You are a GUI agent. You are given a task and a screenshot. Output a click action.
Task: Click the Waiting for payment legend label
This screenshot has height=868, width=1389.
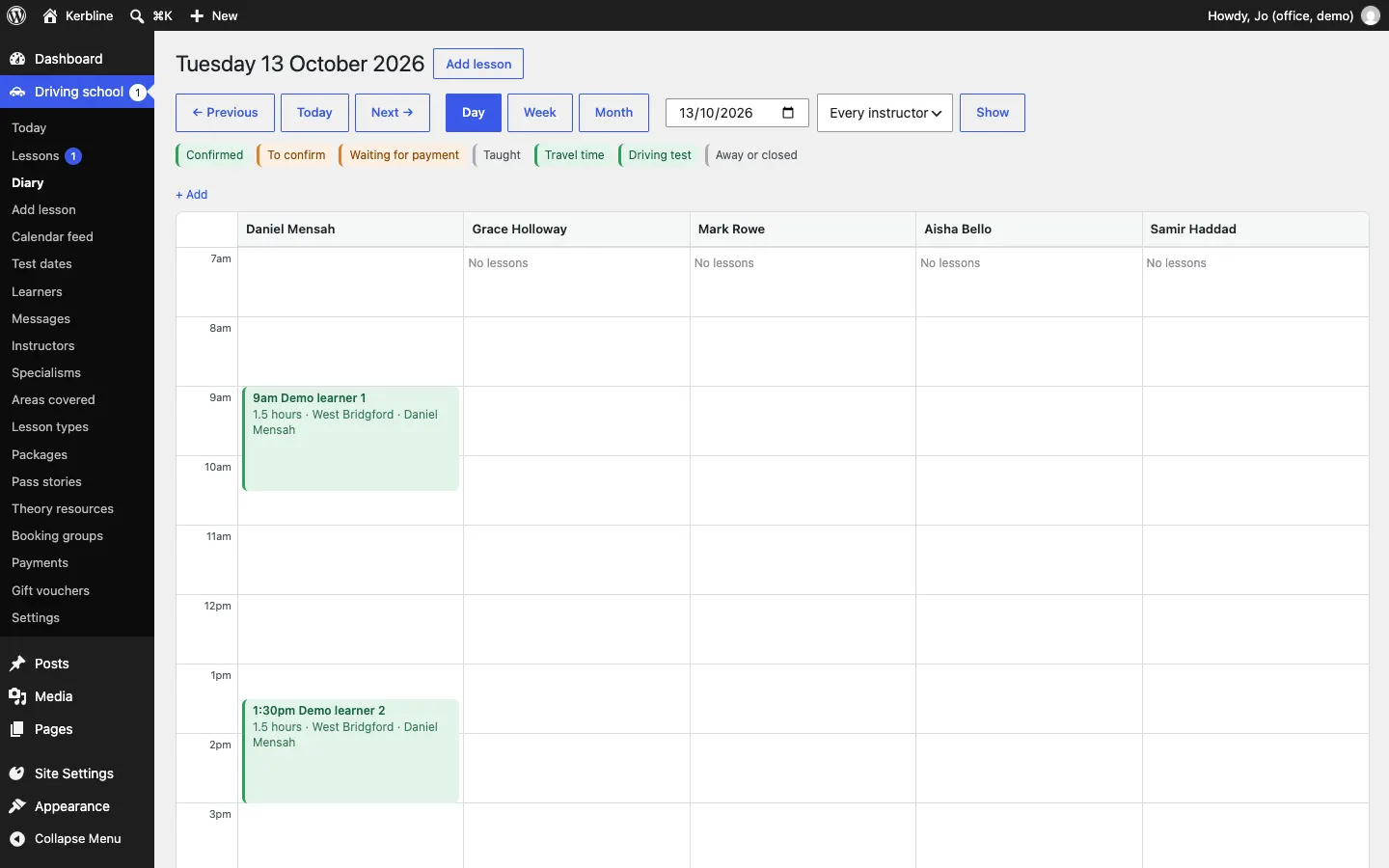pos(402,155)
